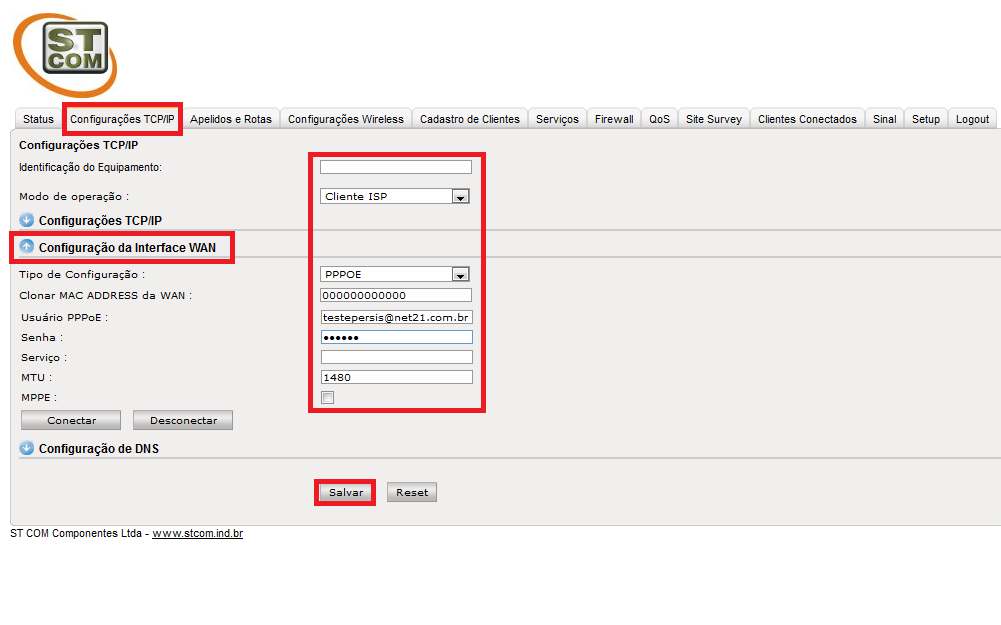This screenshot has width=1001, height=625.
Task: Click the ST COM logo
Action: tap(65, 54)
